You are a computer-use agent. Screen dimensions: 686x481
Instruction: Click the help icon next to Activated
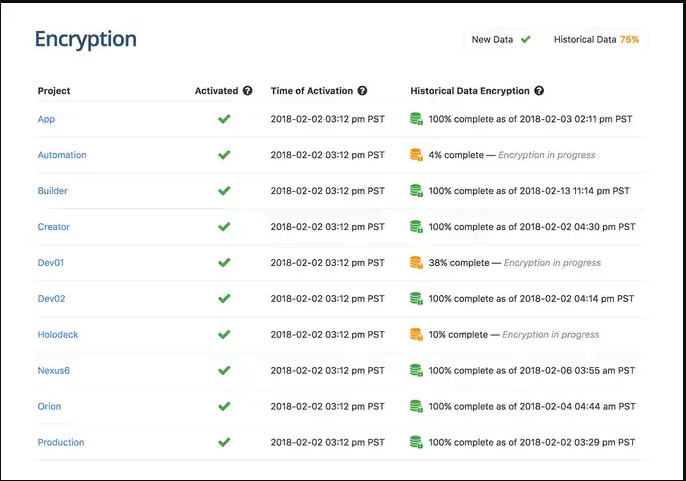tap(247, 91)
